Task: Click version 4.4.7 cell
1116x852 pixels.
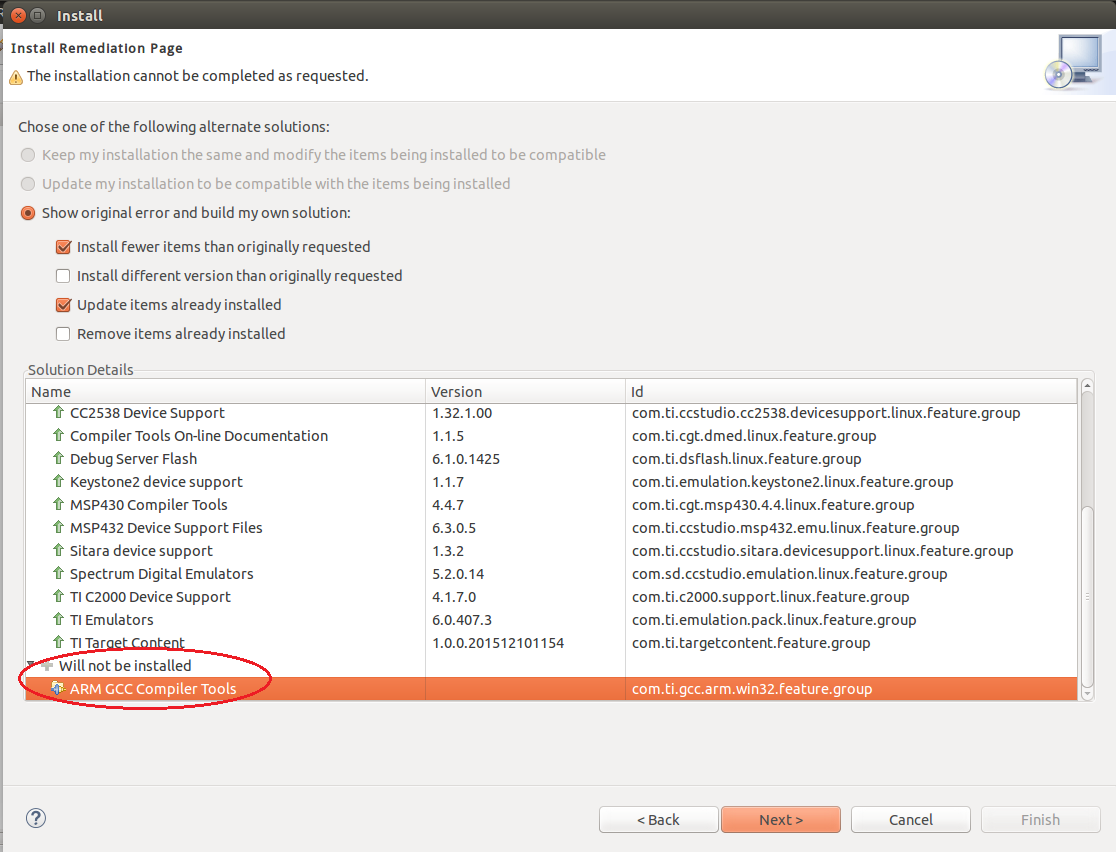Action: click(448, 505)
